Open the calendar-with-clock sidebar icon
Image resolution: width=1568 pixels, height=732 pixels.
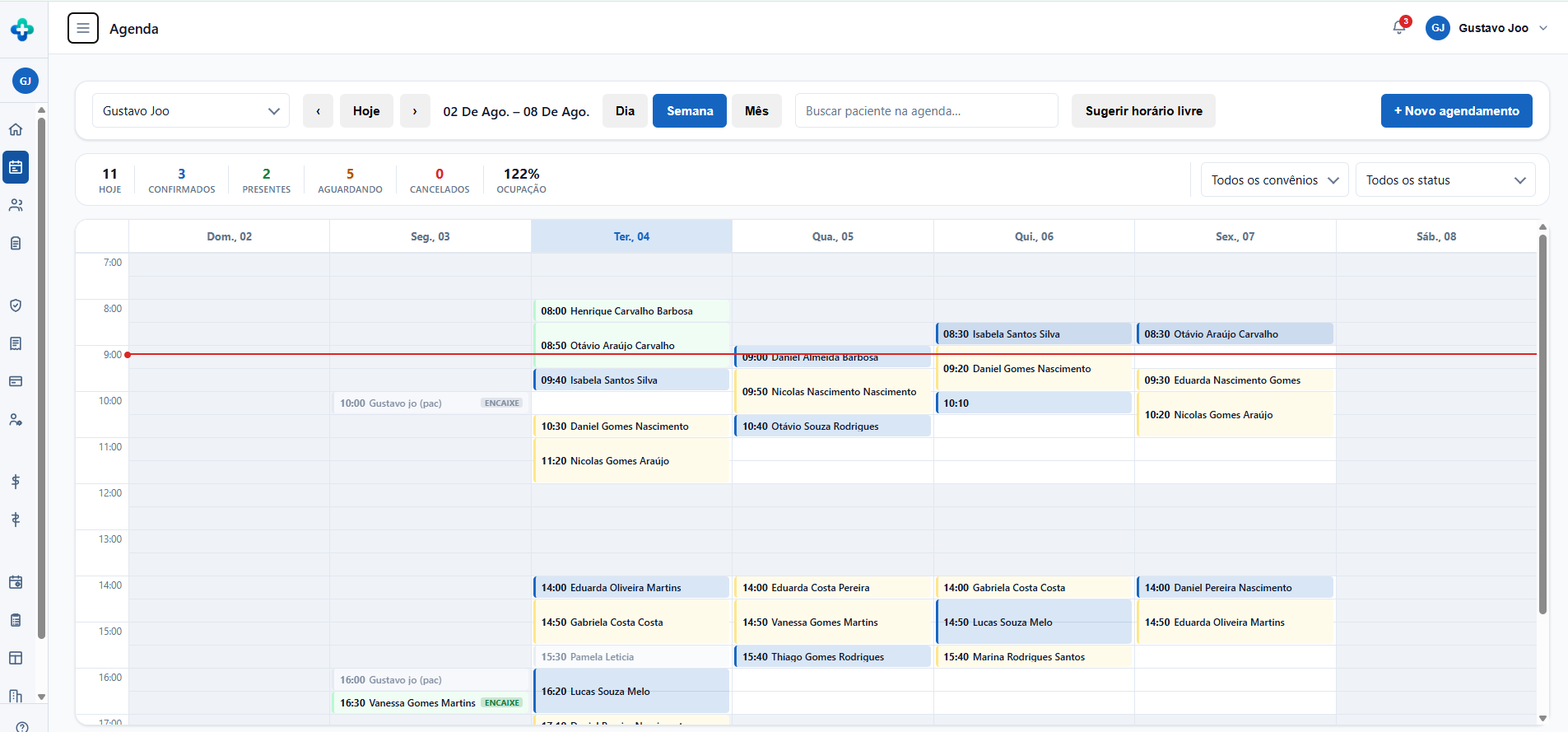pyautogui.click(x=16, y=582)
